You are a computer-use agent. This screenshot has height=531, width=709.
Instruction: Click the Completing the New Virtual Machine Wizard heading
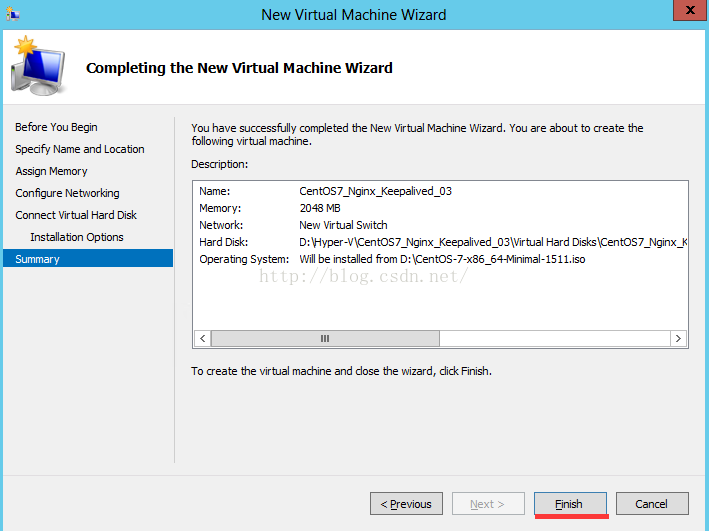pyautogui.click(x=239, y=68)
